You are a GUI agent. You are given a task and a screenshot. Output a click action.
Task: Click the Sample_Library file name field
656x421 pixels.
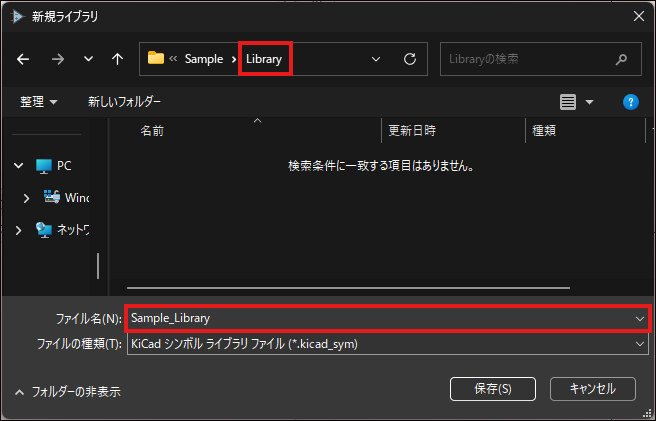click(x=380, y=318)
